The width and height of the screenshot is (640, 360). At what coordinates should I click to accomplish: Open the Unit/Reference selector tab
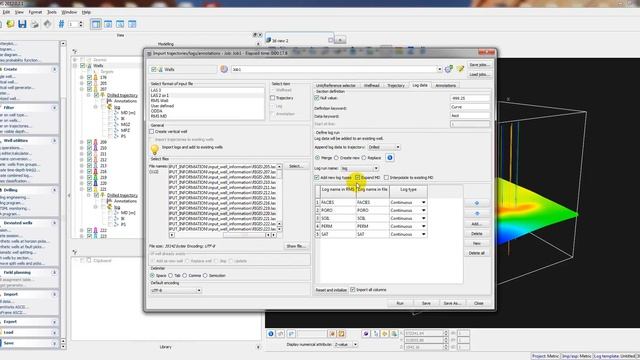(x=336, y=85)
